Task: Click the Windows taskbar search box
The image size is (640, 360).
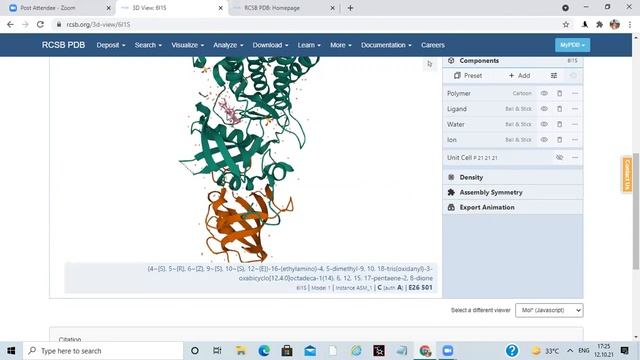Action: (x=103, y=351)
